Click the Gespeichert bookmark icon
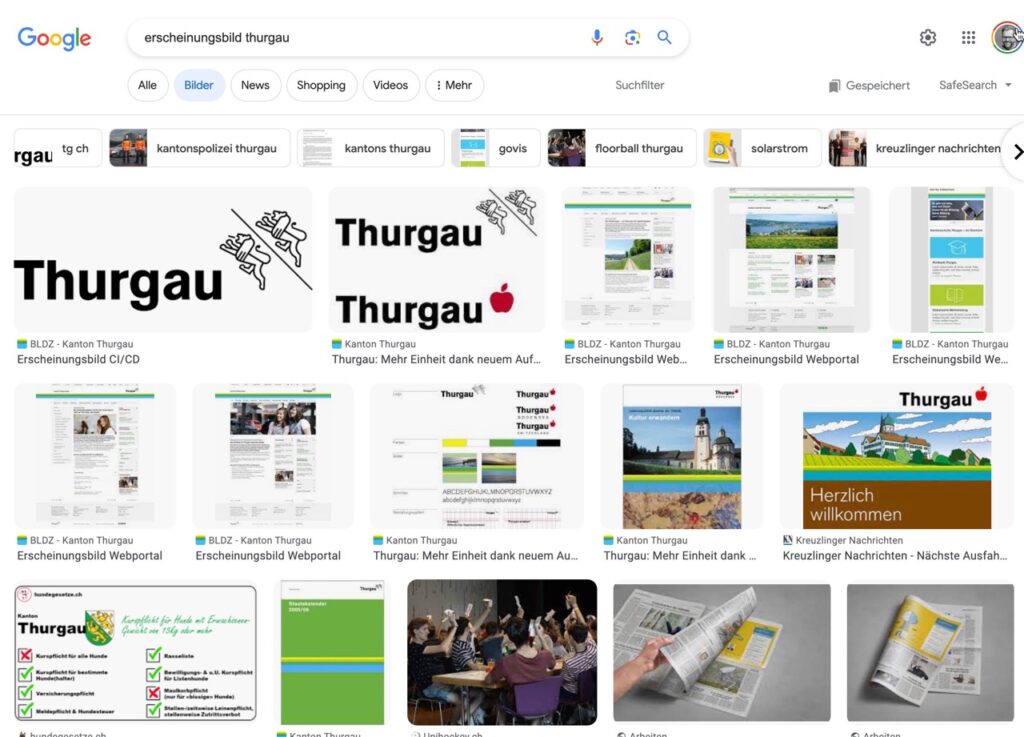Screen dimensions: 1024x737 point(834,86)
